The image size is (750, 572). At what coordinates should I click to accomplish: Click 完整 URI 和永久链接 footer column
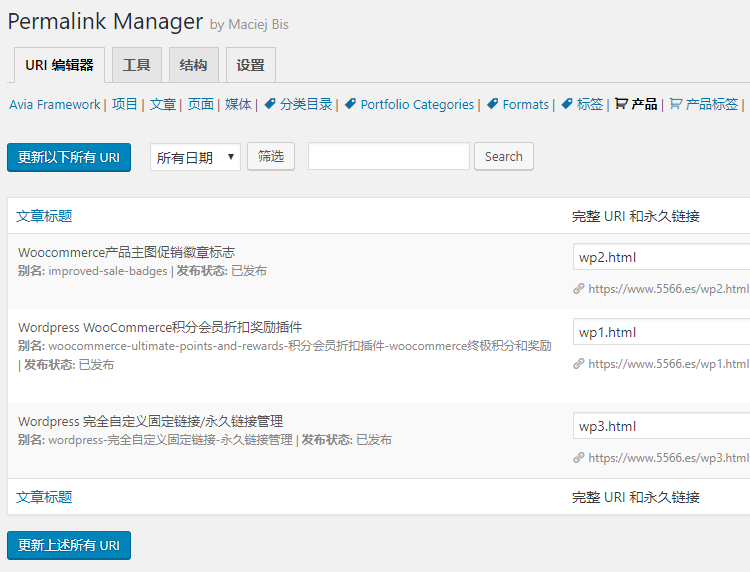click(x=636, y=497)
